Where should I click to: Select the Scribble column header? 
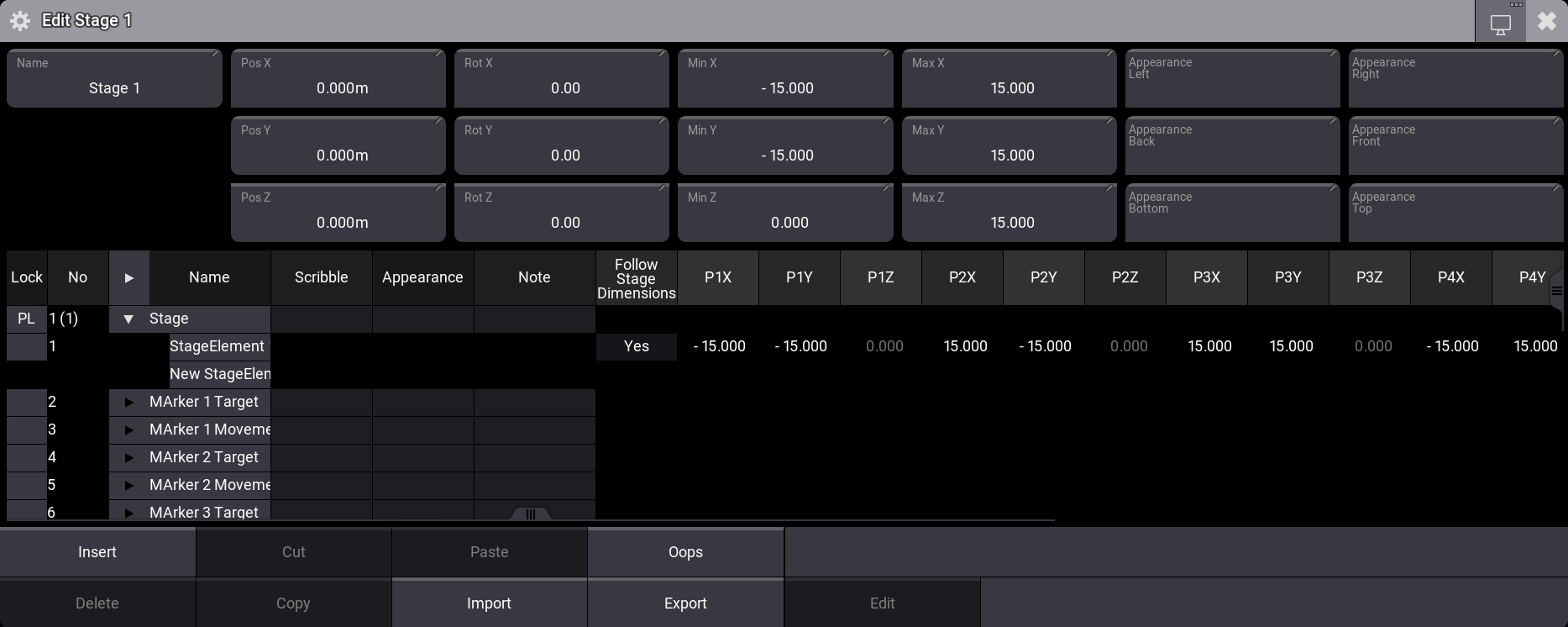(321, 277)
